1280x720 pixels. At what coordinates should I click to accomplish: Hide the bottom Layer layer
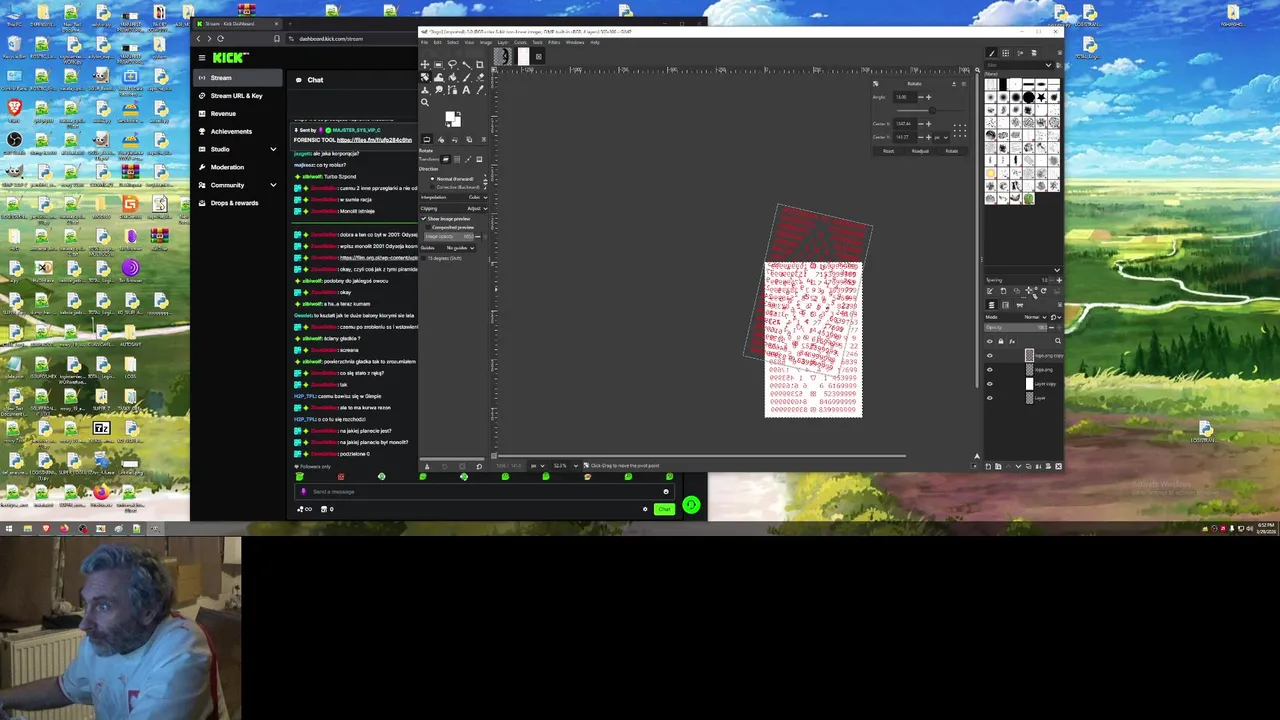(x=990, y=398)
